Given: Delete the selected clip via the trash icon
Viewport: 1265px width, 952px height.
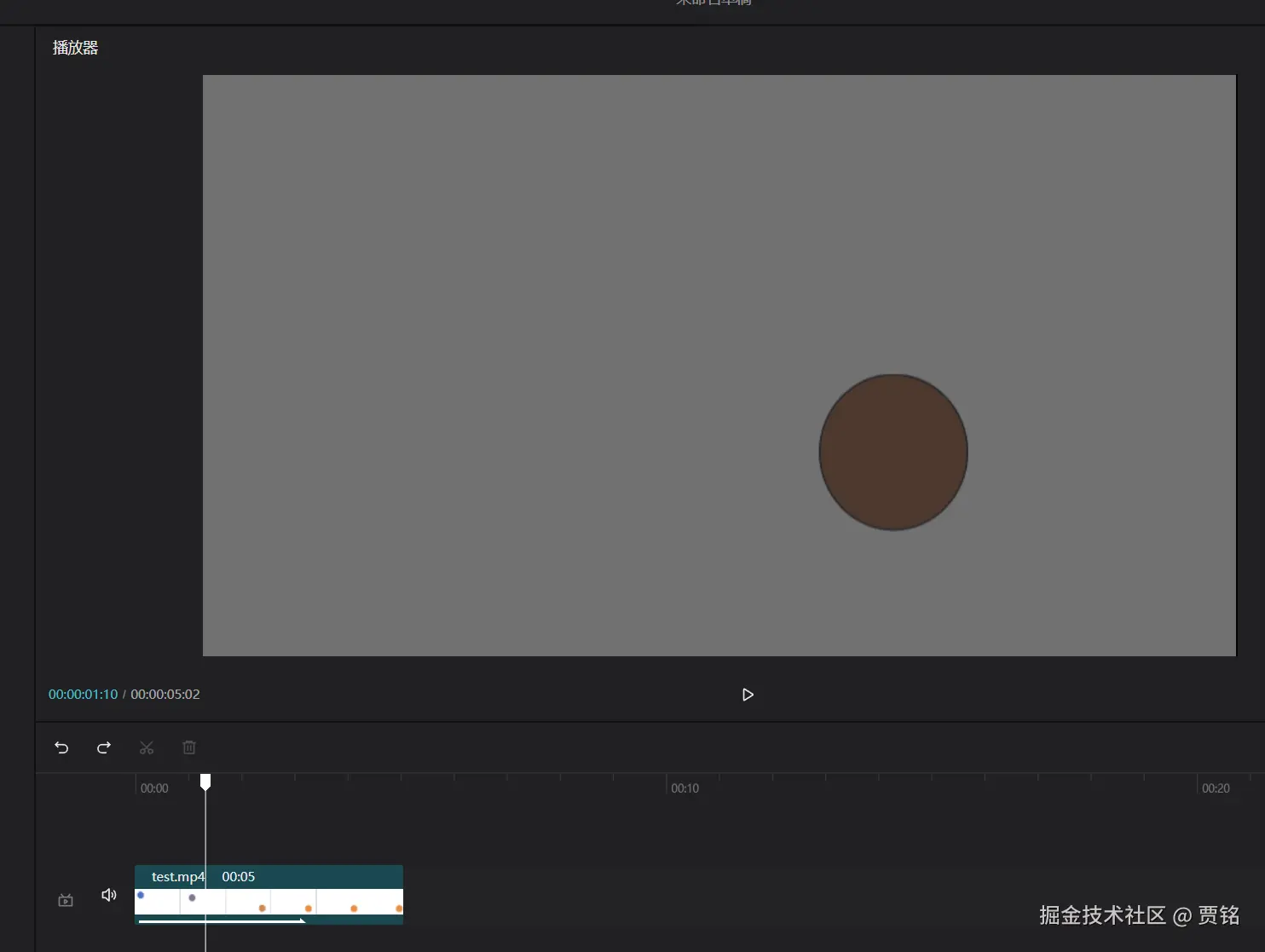Looking at the screenshot, I should coord(189,747).
